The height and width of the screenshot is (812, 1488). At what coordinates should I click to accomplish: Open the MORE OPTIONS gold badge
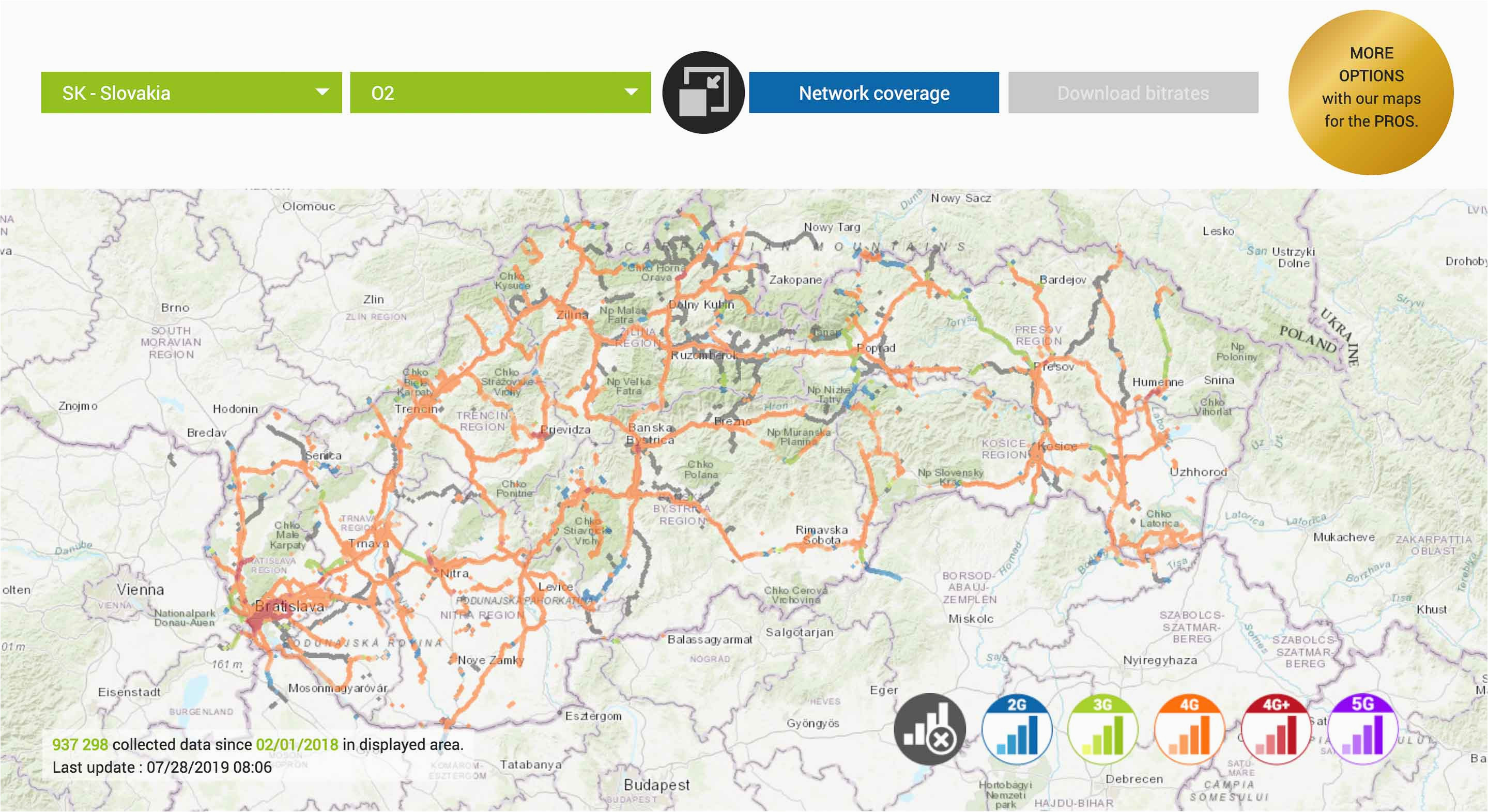point(1371,93)
